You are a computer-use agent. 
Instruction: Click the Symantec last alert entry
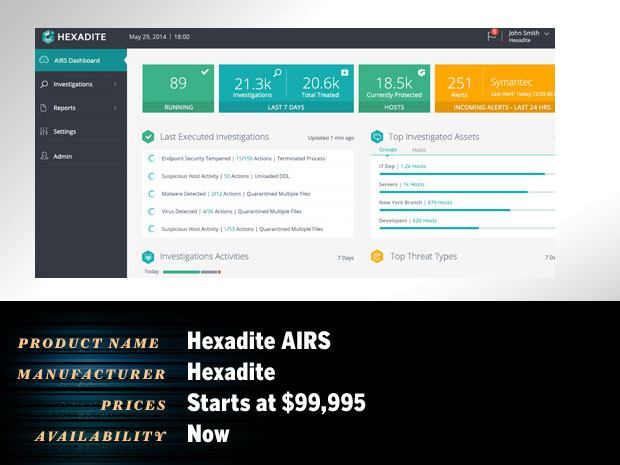point(522,87)
